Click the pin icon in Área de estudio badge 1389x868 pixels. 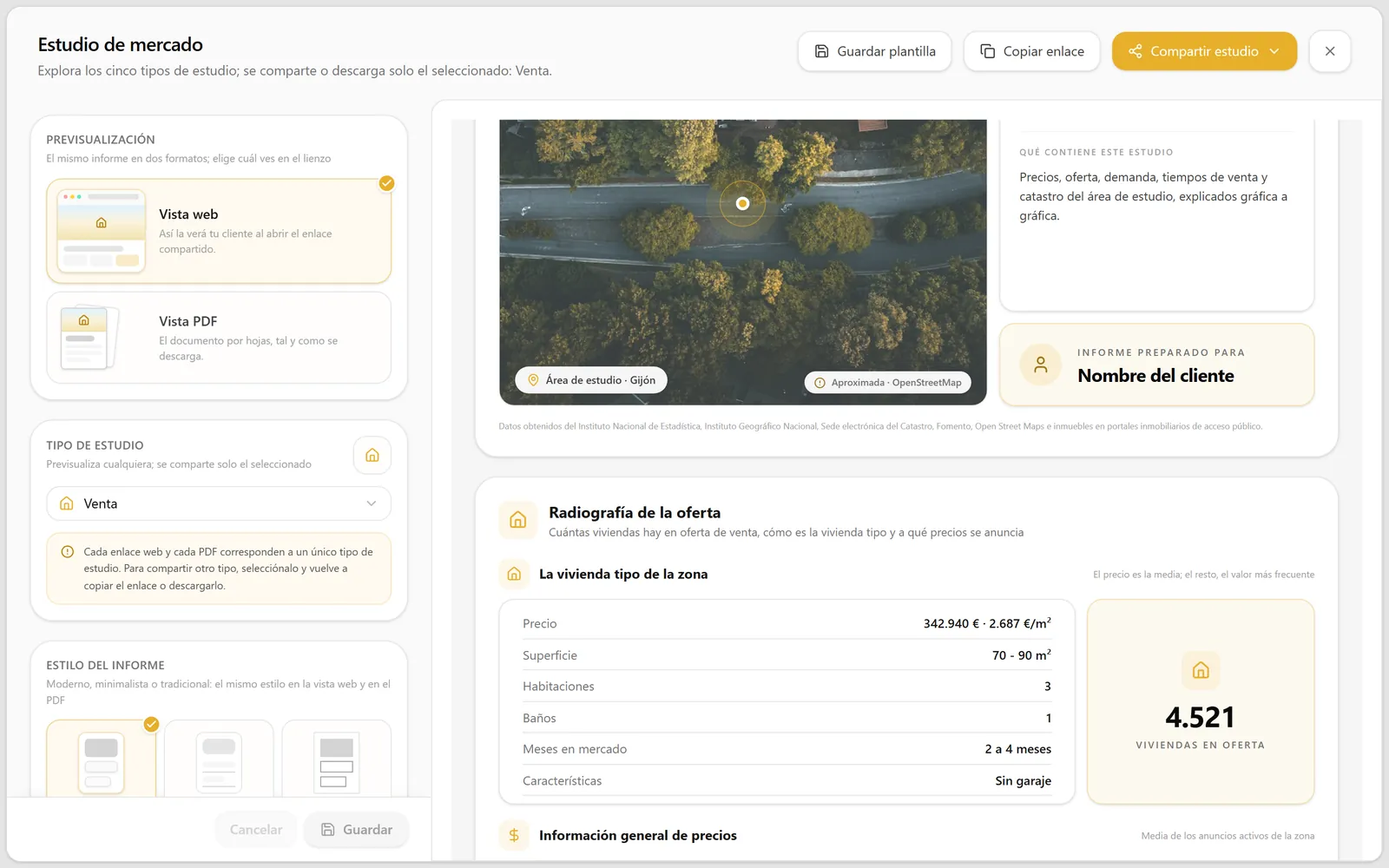pos(533,380)
